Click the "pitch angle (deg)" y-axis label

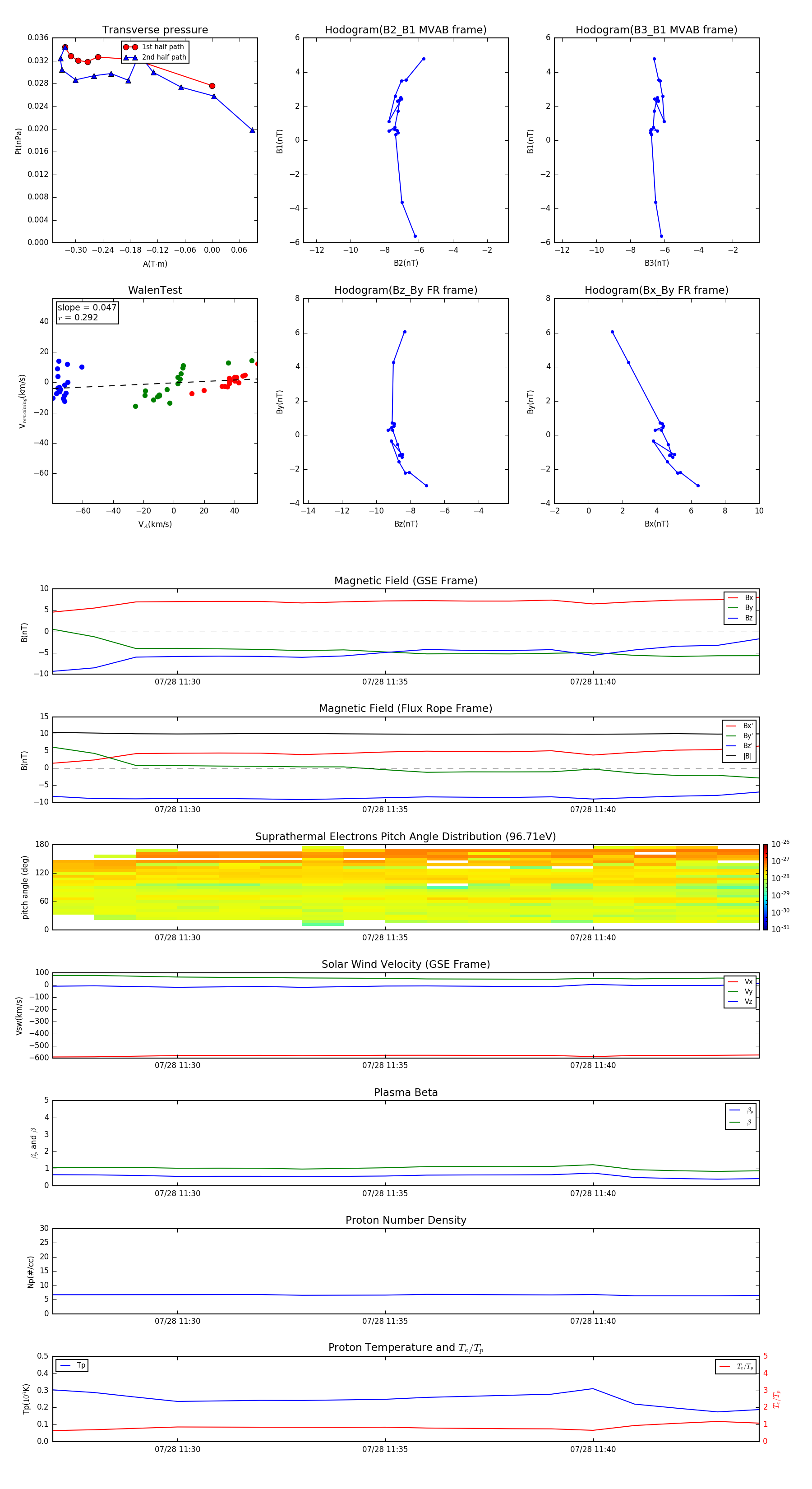(x=25, y=887)
